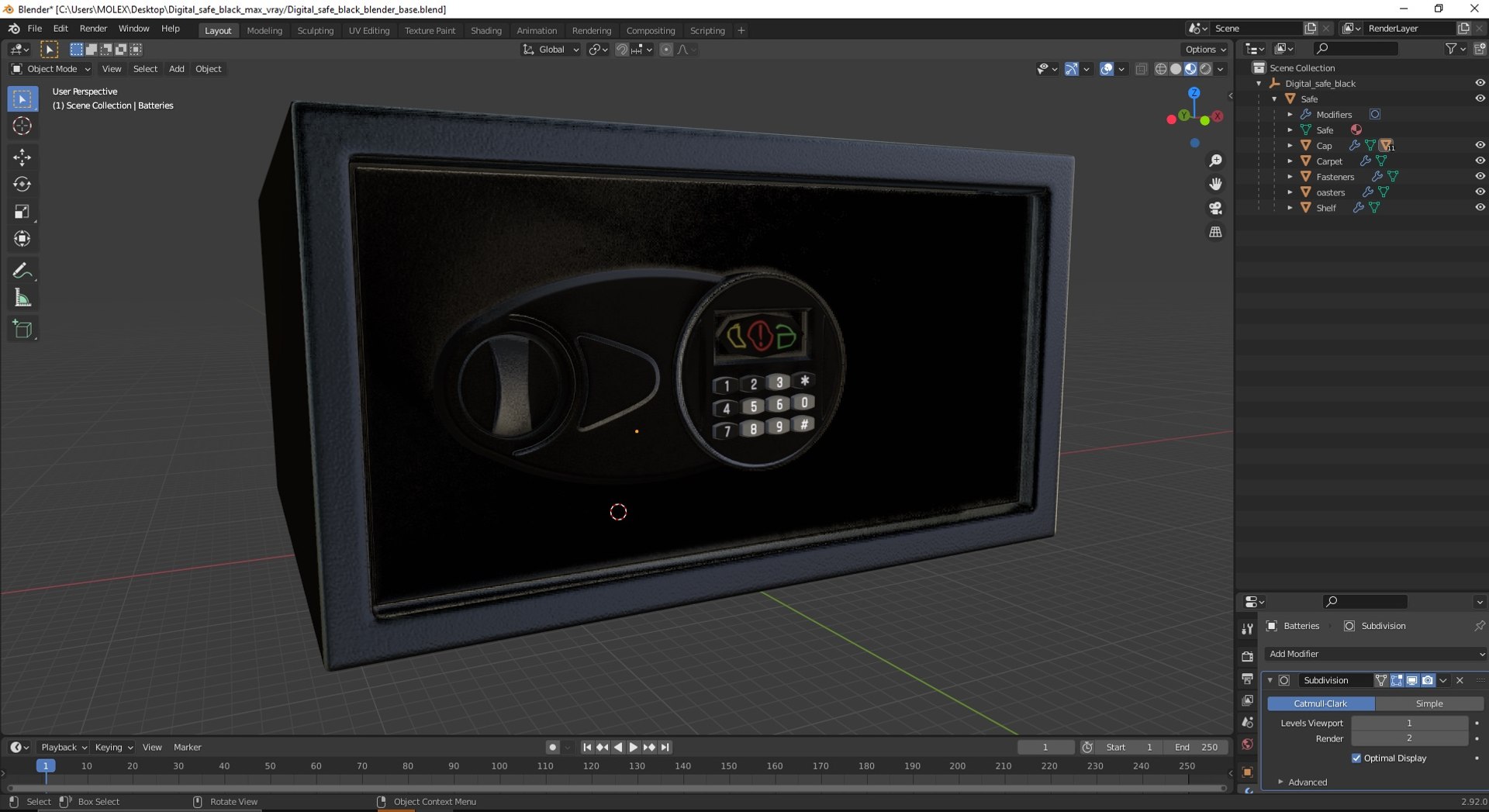Pin the properties editor context
Viewport: 1489px width, 812px height.
coord(1479,626)
